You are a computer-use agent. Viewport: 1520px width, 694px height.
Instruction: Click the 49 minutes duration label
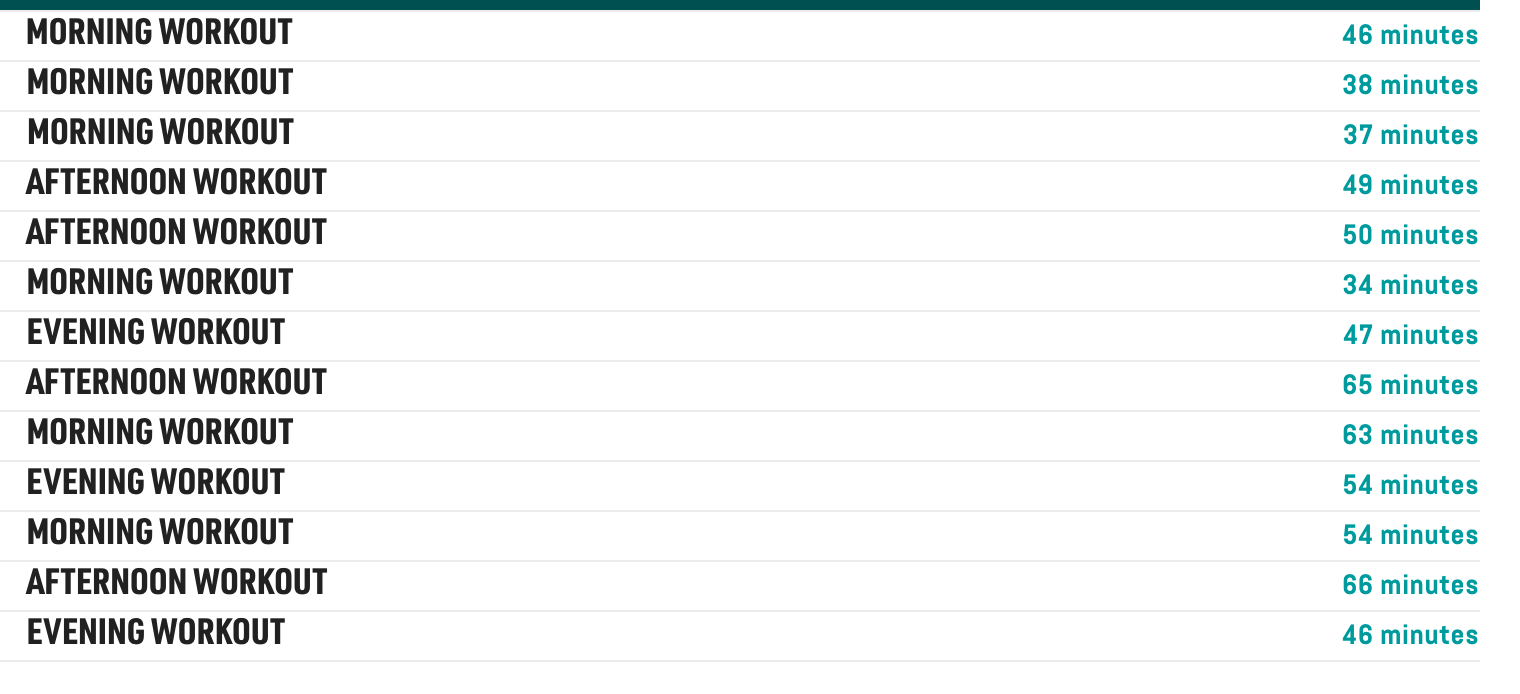click(x=1410, y=186)
